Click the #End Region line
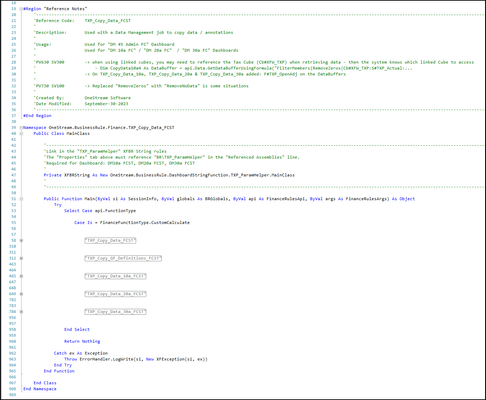Image resolution: width=486 pixels, height=400 pixels. 37,116
